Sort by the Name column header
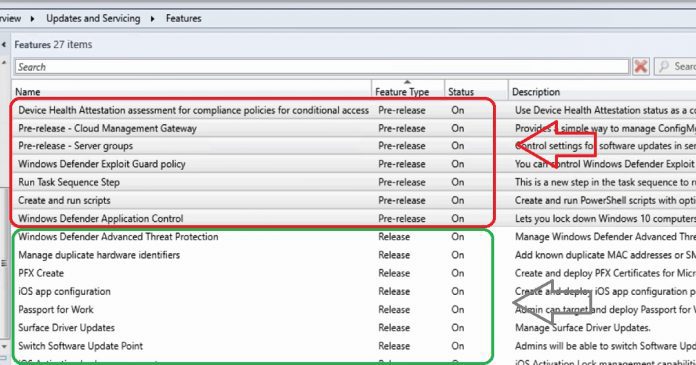 point(191,91)
